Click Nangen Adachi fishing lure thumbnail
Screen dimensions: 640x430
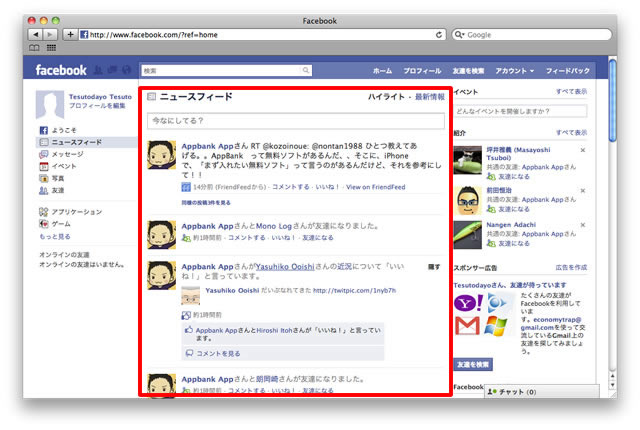tap(467, 235)
